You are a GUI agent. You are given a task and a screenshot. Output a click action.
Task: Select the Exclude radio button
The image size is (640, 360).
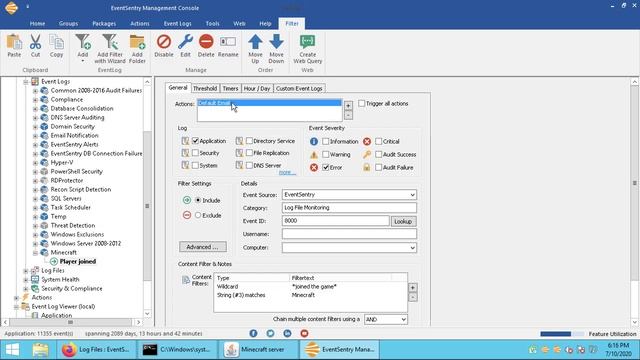tap(198, 216)
